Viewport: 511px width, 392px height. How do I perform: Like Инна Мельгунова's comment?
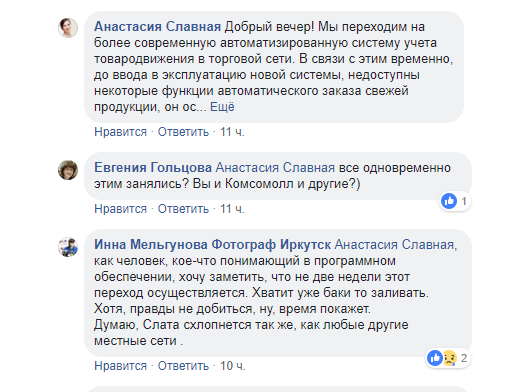tap(120, 366)
